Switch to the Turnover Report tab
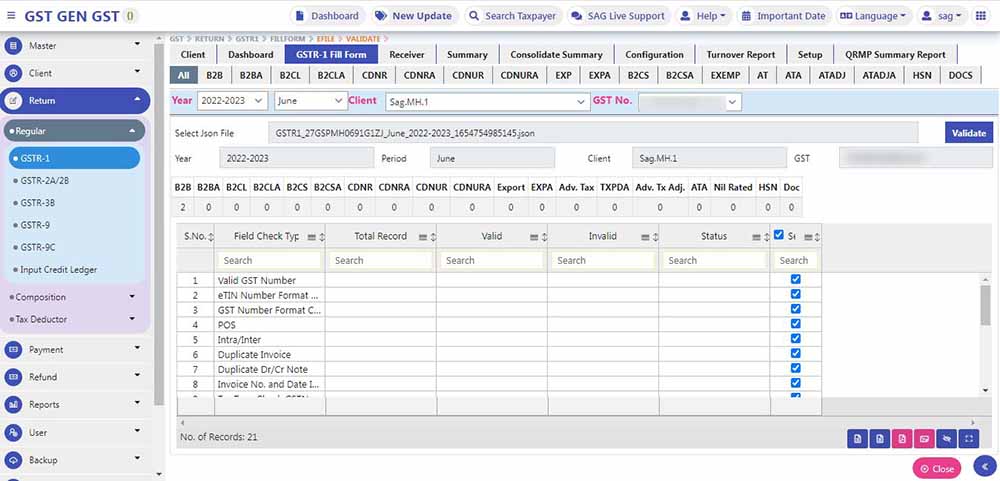Image resolution: width=1000 pixels, height=481 pixels. click(x=740, y=54)
